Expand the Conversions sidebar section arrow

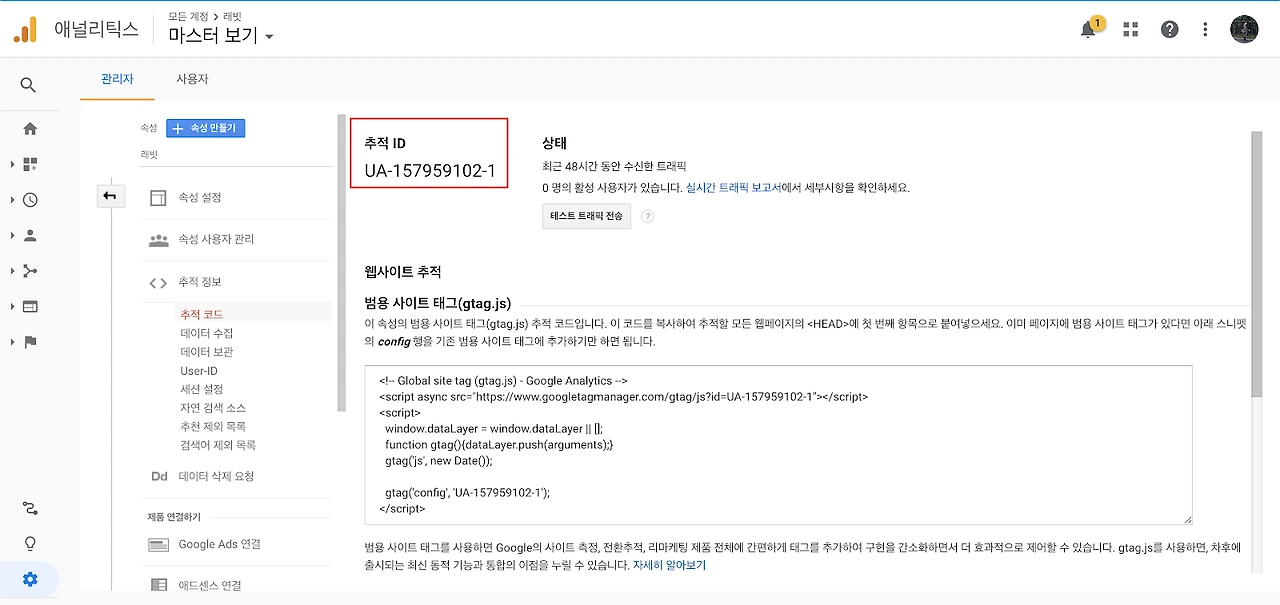pos(12,342)
